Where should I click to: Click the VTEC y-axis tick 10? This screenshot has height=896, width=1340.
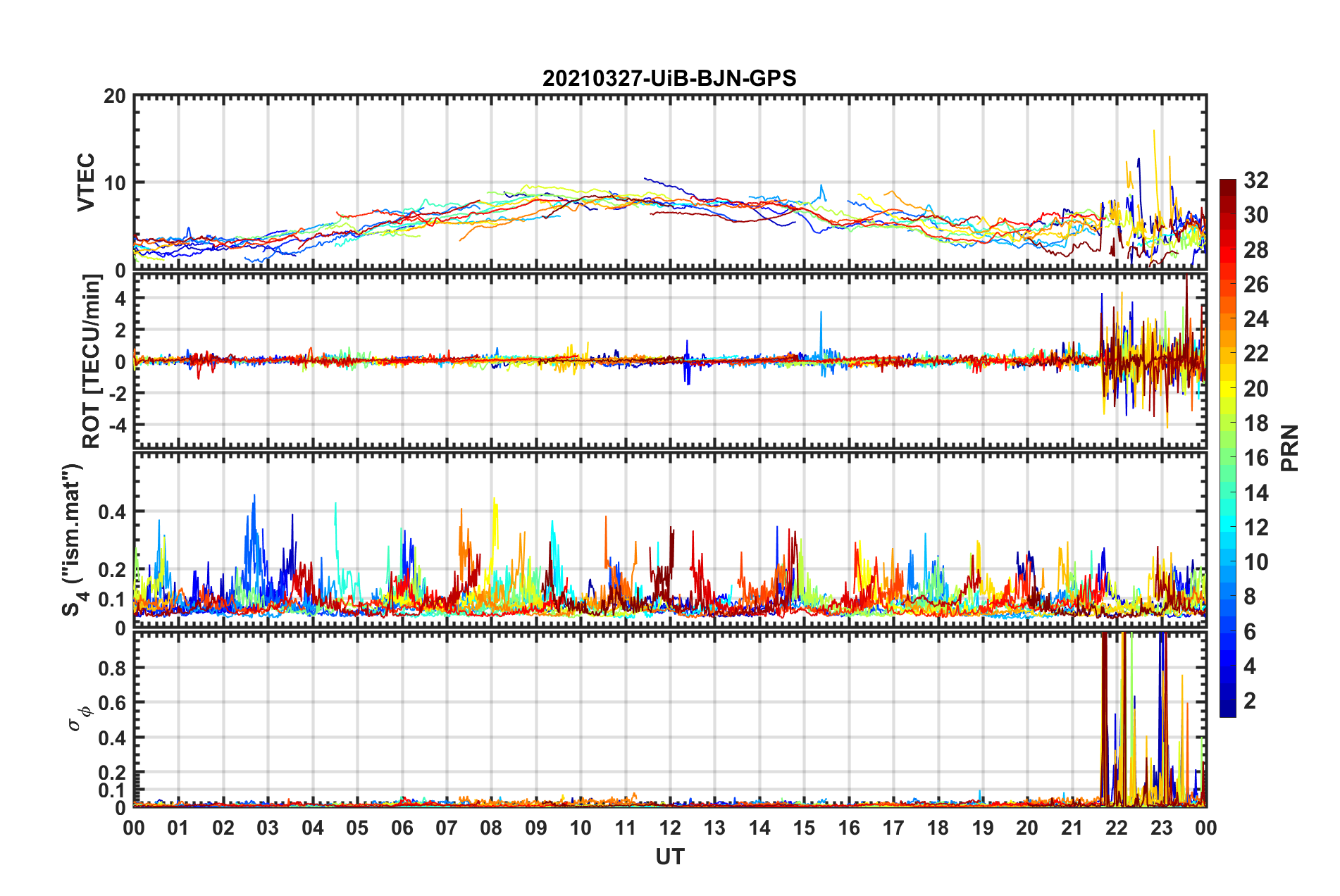coord(115,183)
